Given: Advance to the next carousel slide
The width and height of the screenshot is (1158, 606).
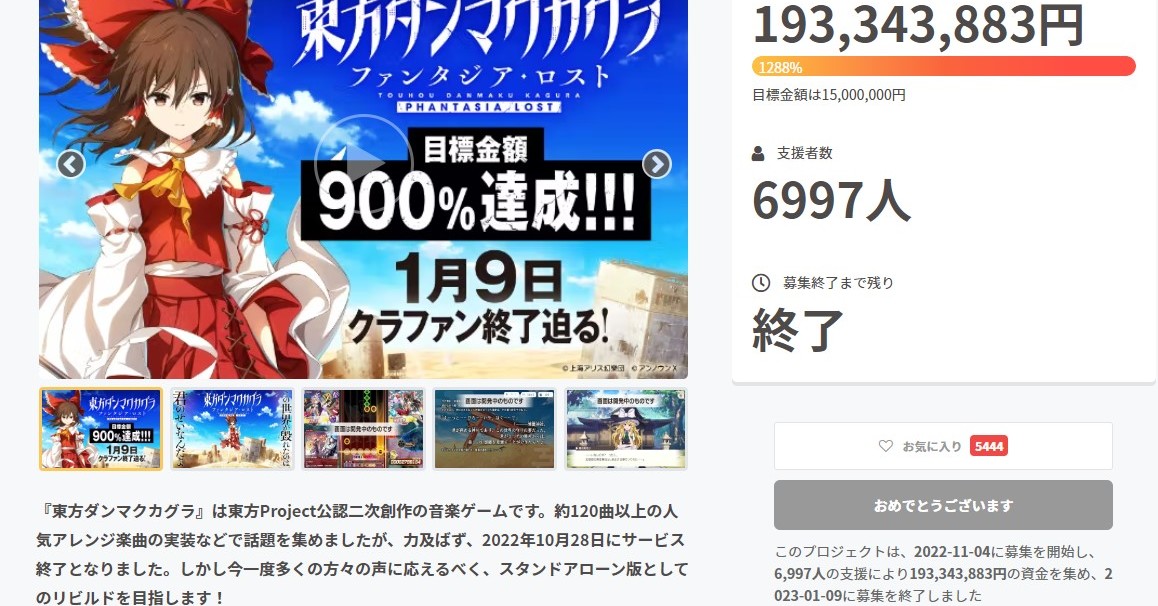Looking at the screenshot, I should pyautogui.click(x=657, y=164).
